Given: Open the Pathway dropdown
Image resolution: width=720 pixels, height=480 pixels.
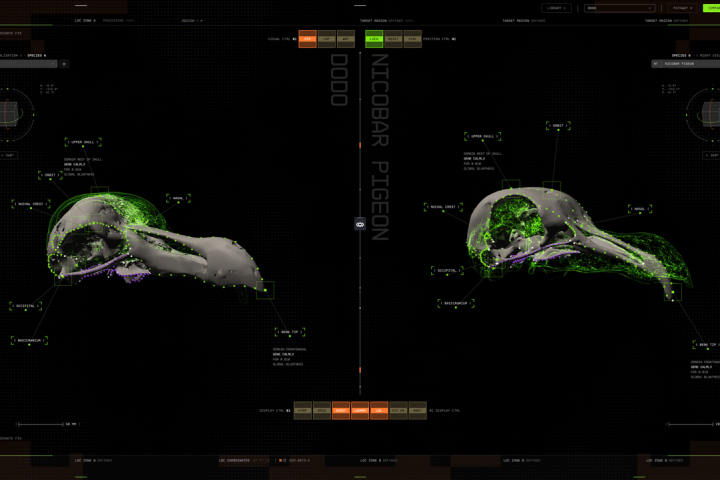Looking at the screenshot, I should pos(682,8).
